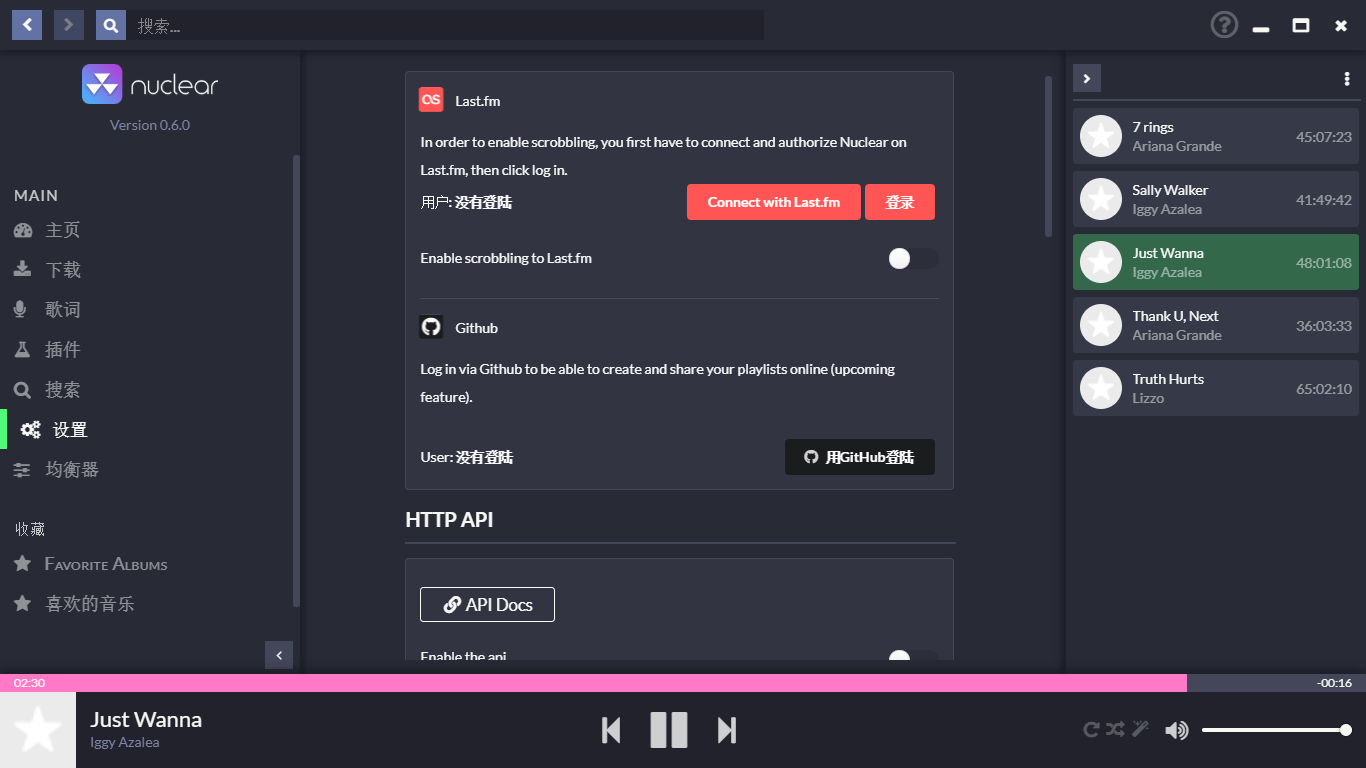The height and width of the screenshot is (768, 1366).
Task: Click the now-playing album art thumbnail
Action: tap(38, 730)
